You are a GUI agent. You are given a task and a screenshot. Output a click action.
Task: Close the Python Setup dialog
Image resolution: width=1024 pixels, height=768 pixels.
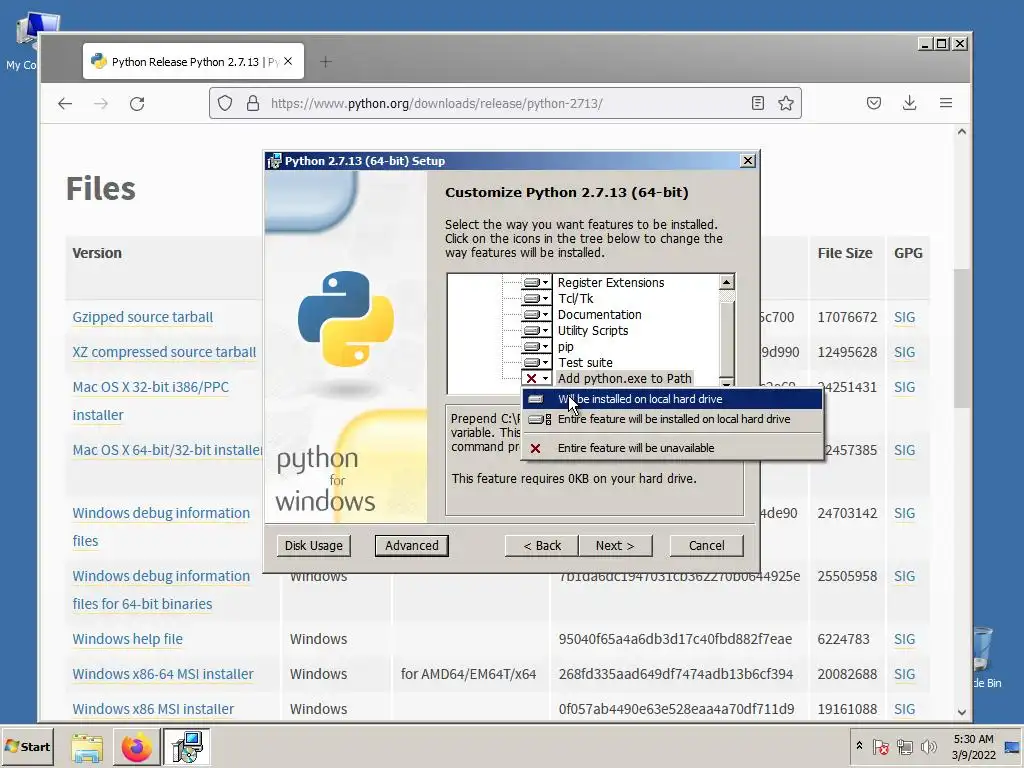[x=748, y=161]
